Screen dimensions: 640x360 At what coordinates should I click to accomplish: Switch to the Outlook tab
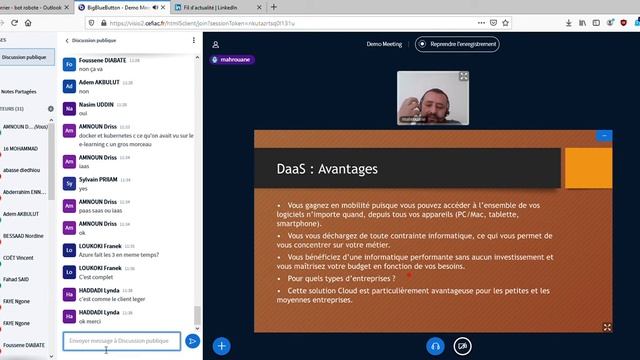pyautogui.click(x=31, y=7)
